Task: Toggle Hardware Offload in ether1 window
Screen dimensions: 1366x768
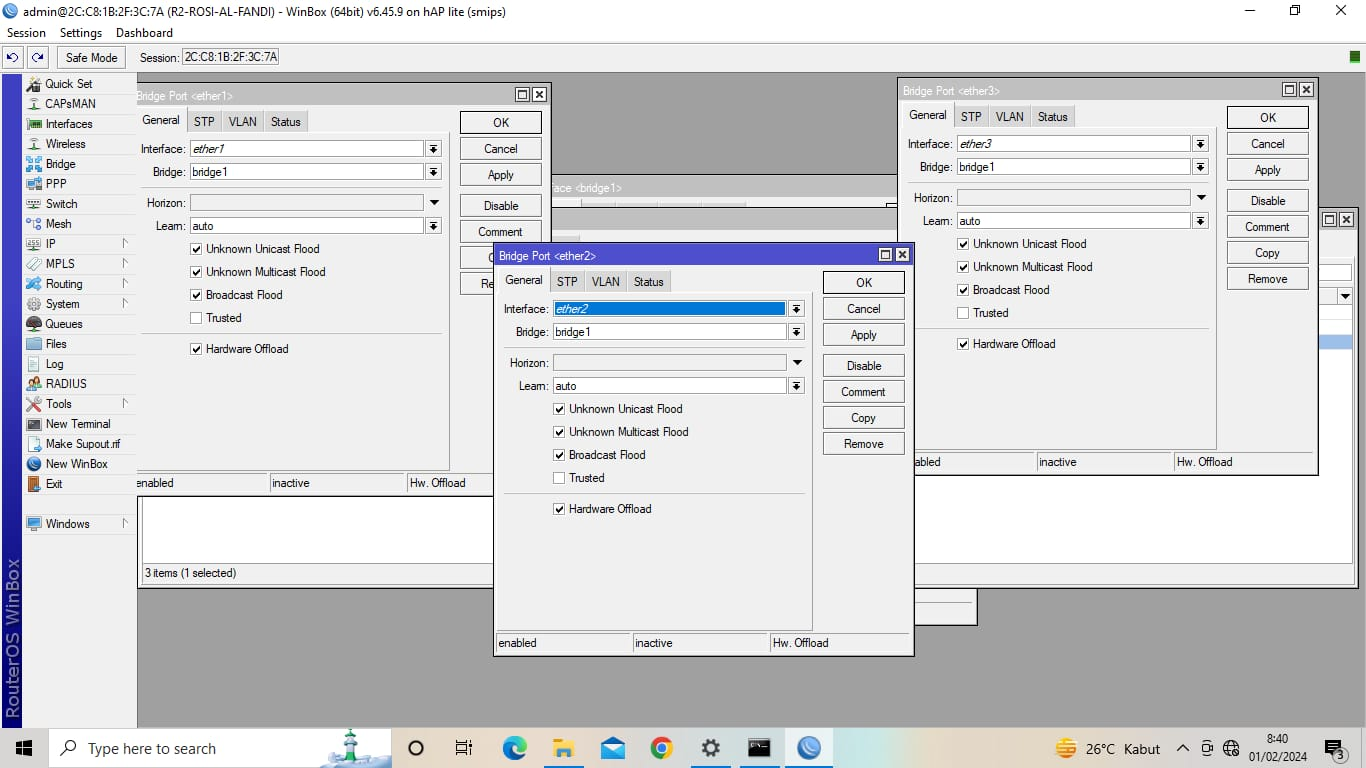Action: [x=196, y=349]
